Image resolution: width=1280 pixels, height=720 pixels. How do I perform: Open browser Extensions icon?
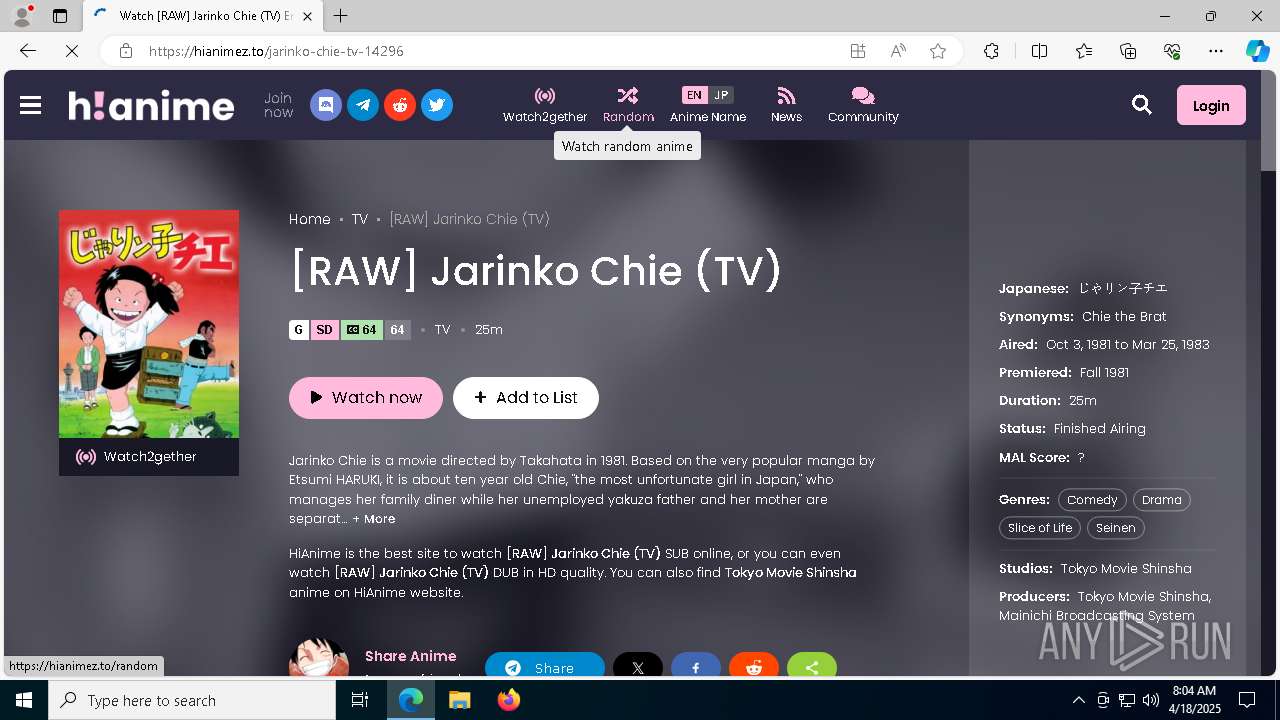point(991,51)
